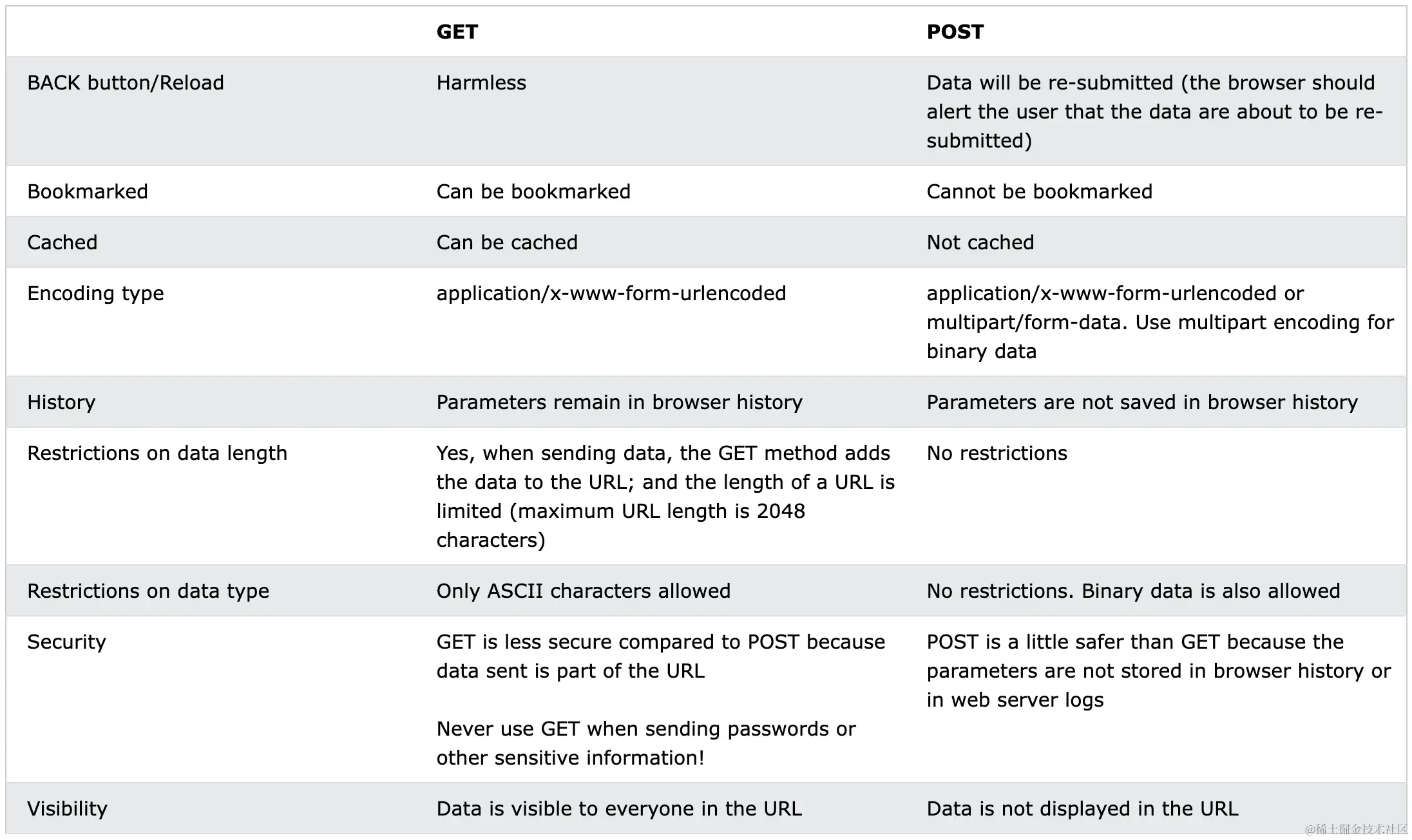Click the 'Not cached' cell
This screenshot has height=840, width=1412.
pos(980,242)
